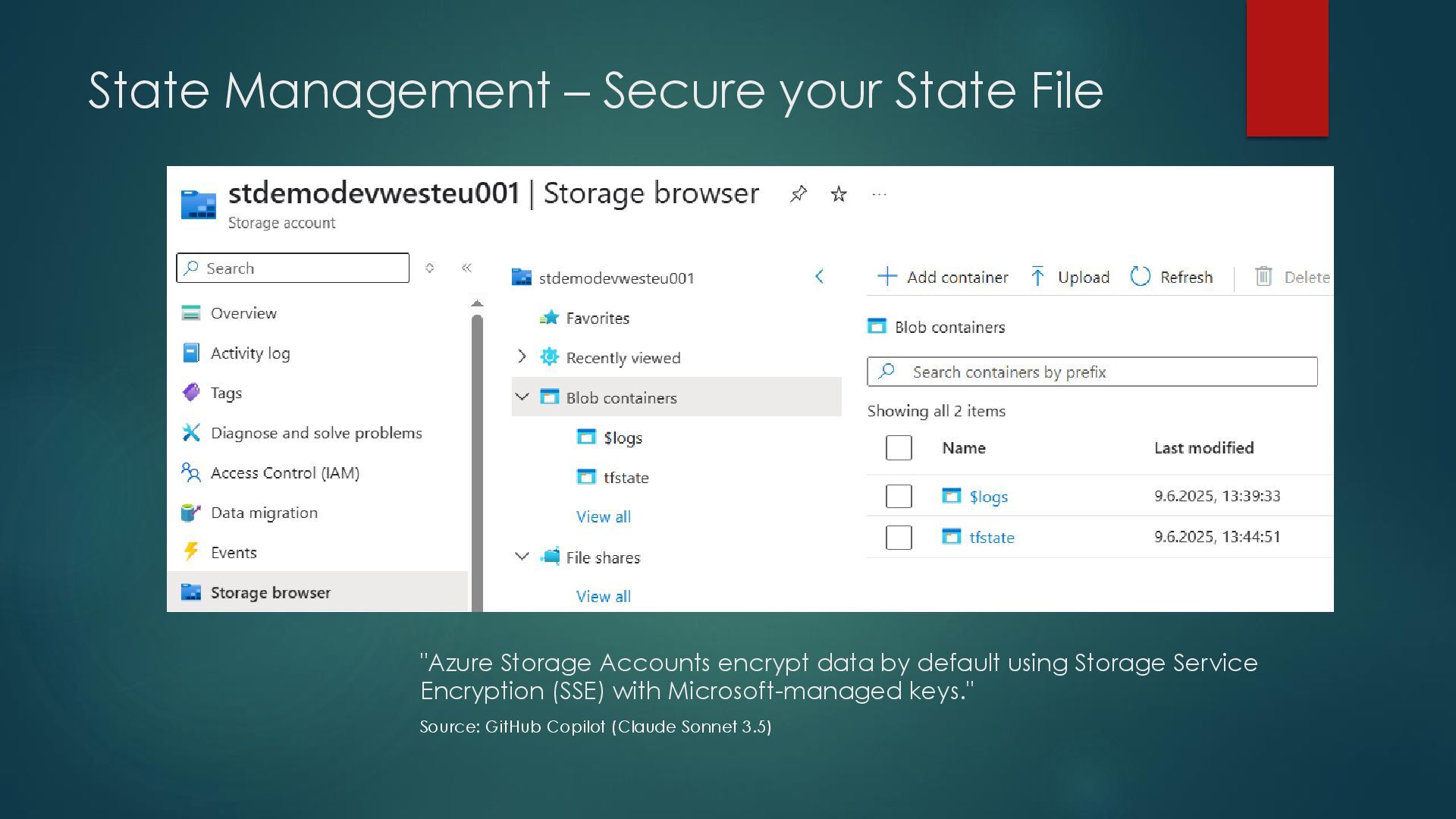Check the $logs container checkbox
The image size is (1456, 819).
[x=899, y=496]
